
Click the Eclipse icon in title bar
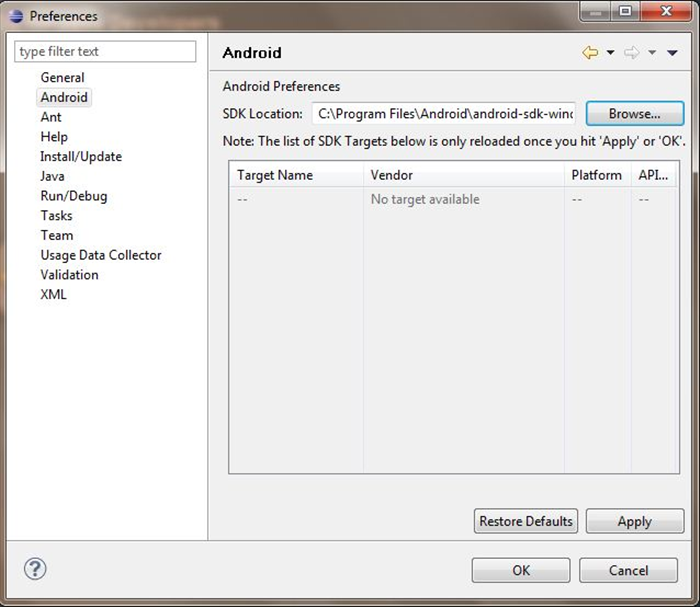[16, 16]
